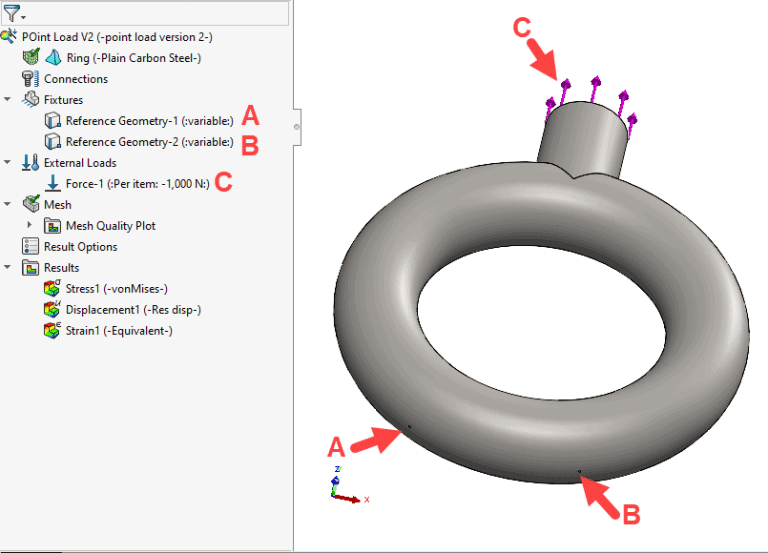
Task: Open the Stress1 vonMises plot icon
Action: [52, 289]
